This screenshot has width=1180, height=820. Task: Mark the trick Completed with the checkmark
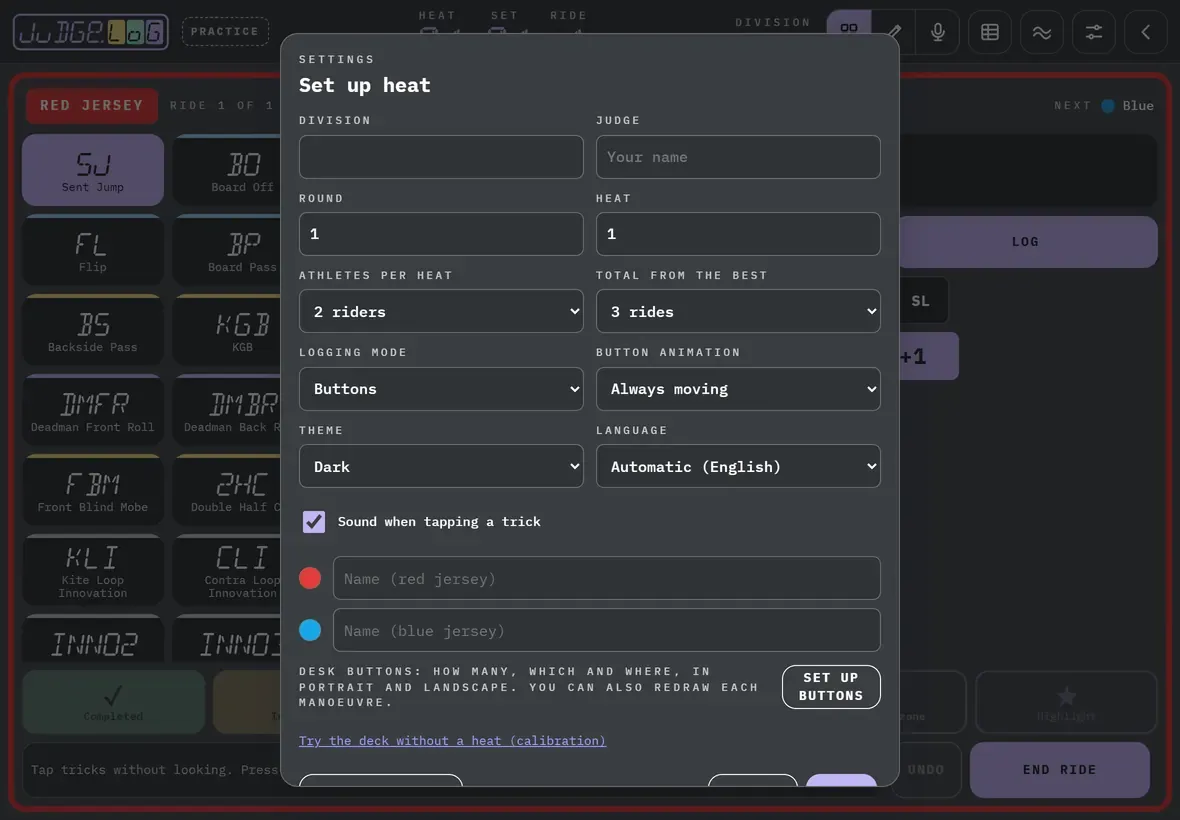coord(114,702)
